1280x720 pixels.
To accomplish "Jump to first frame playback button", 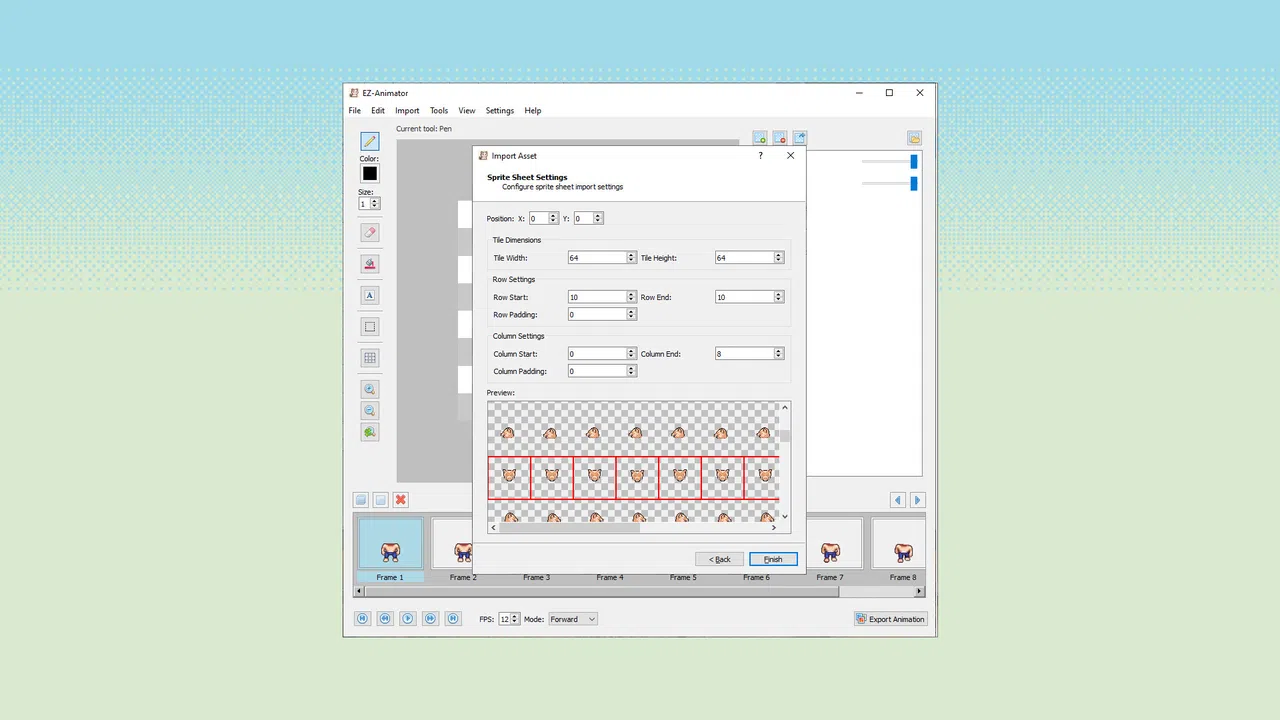I will (363, 619).
